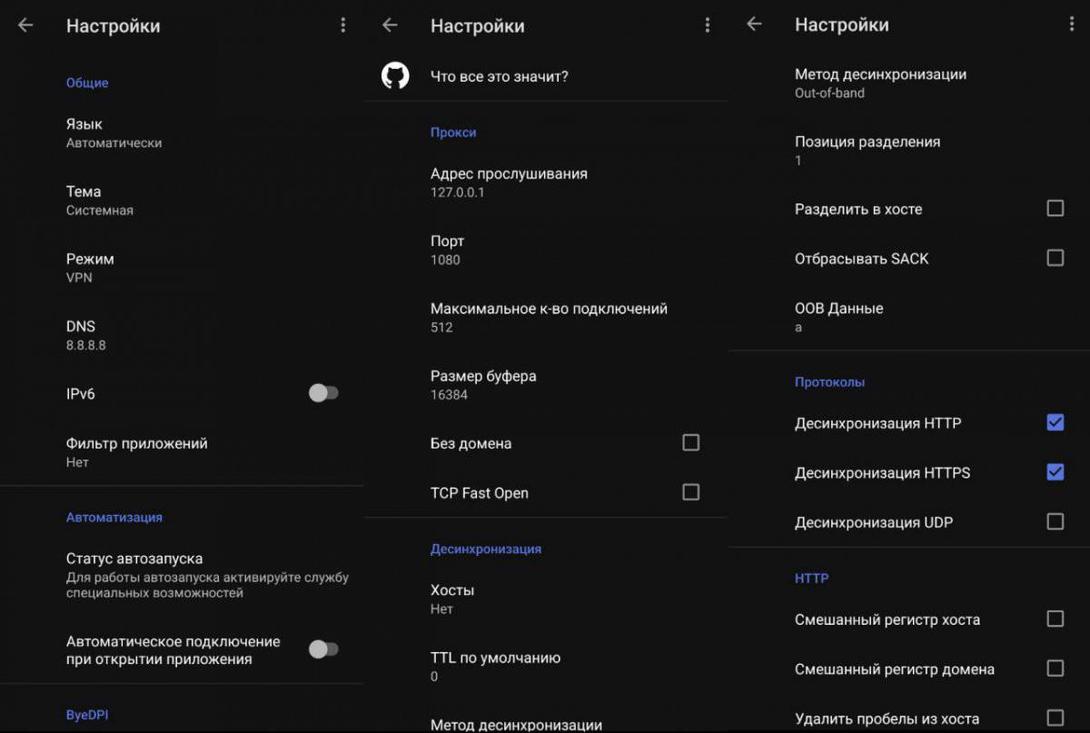Viewport: 1090px width, 733px height.
Task: Click back arrow above the proxy settings
Action: (x=390, y=26)
